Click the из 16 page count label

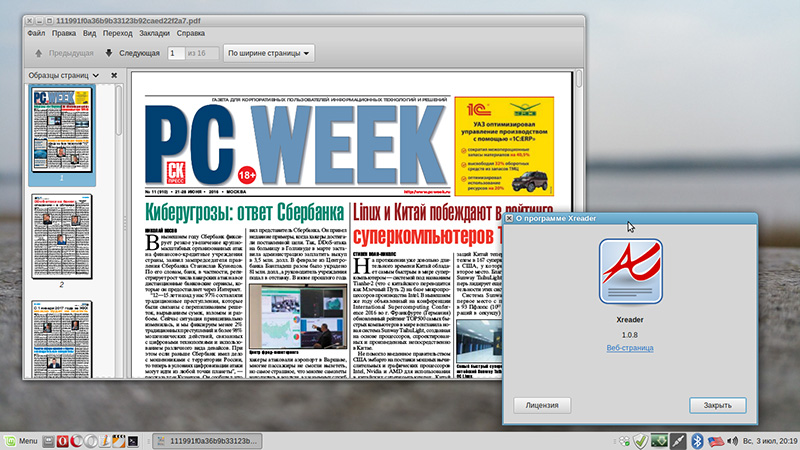click(196, 53)
